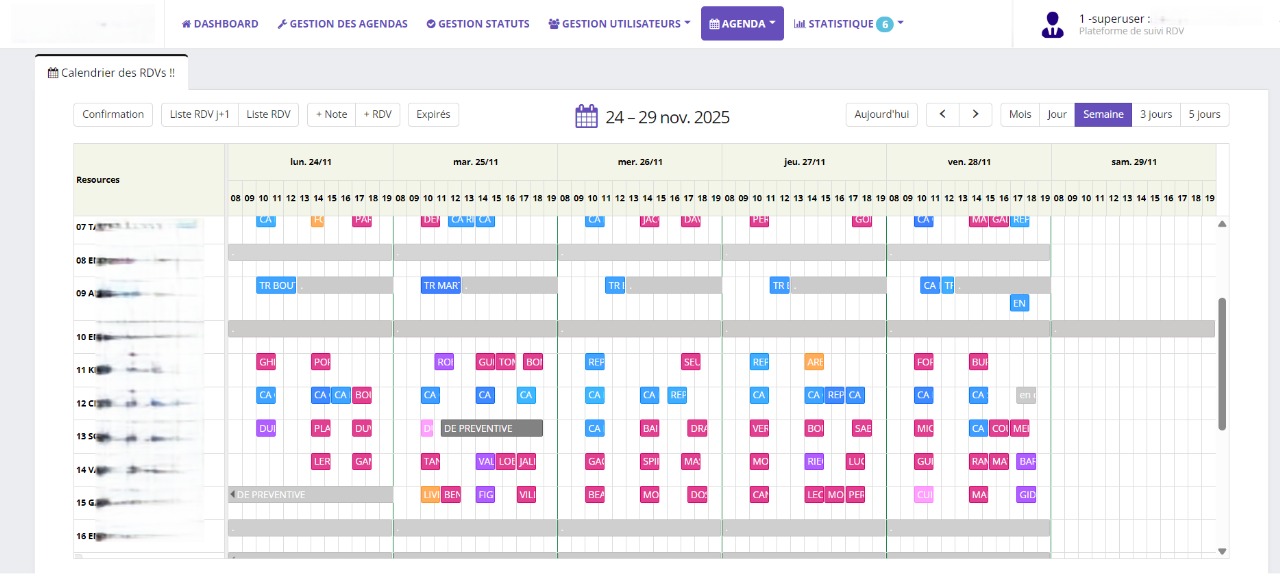Viewport: 1280px width, 576px height.
Task: Click the Statistique notification badge showing 6
Action: click(884, 24)
